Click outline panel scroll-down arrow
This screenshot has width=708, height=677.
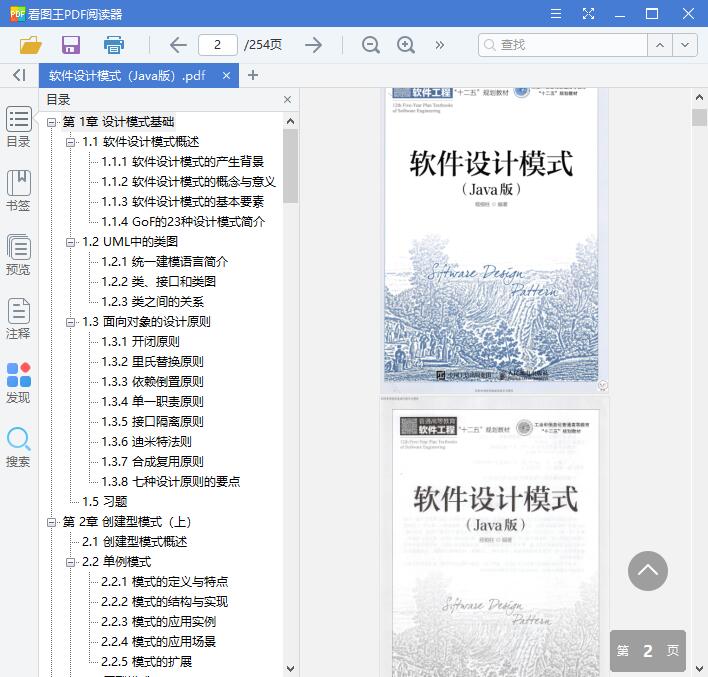pyautogui.click(x=290, y=668)
